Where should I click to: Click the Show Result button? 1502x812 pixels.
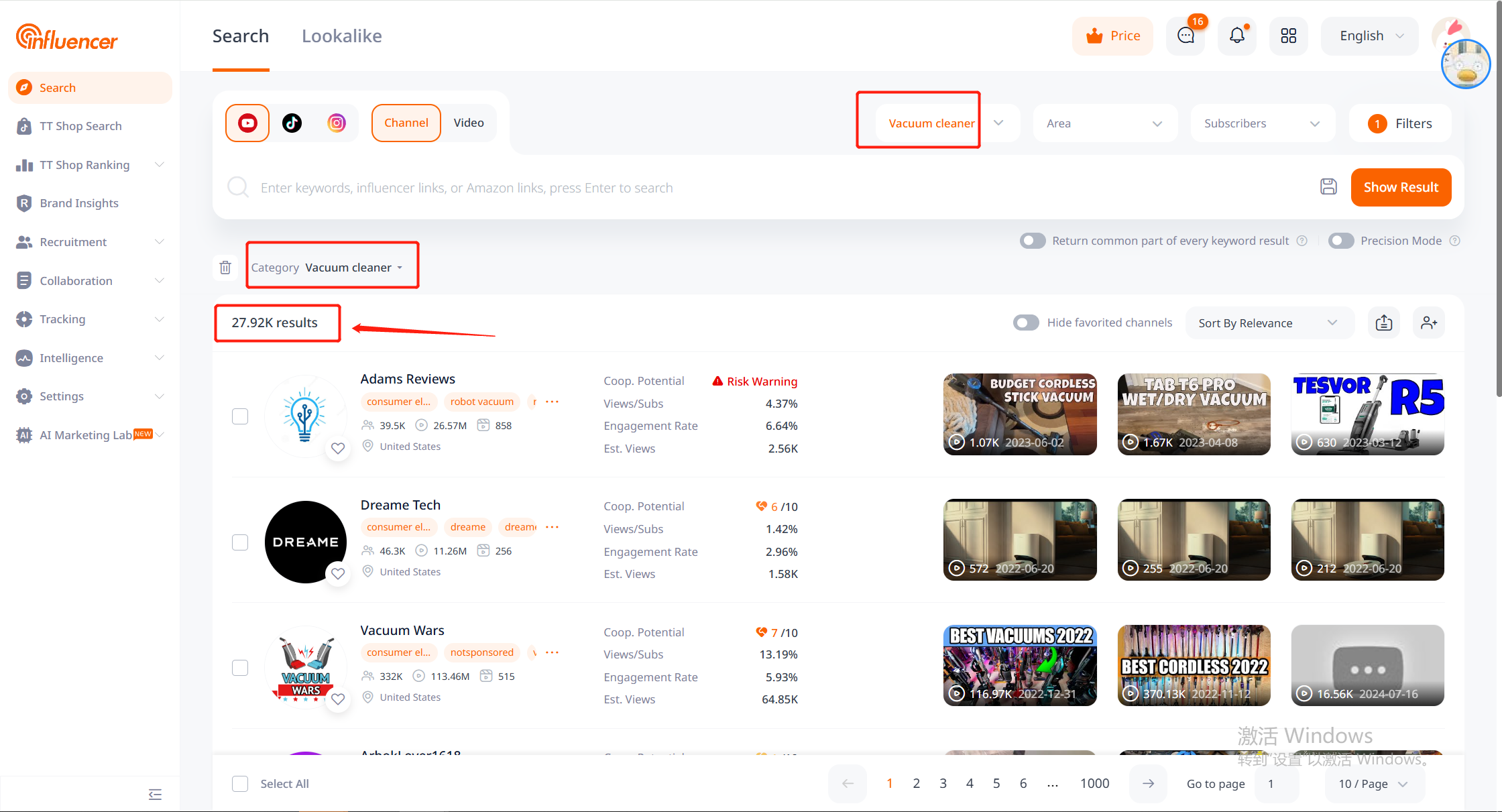pyautogui.click(x=1401, y=187)
